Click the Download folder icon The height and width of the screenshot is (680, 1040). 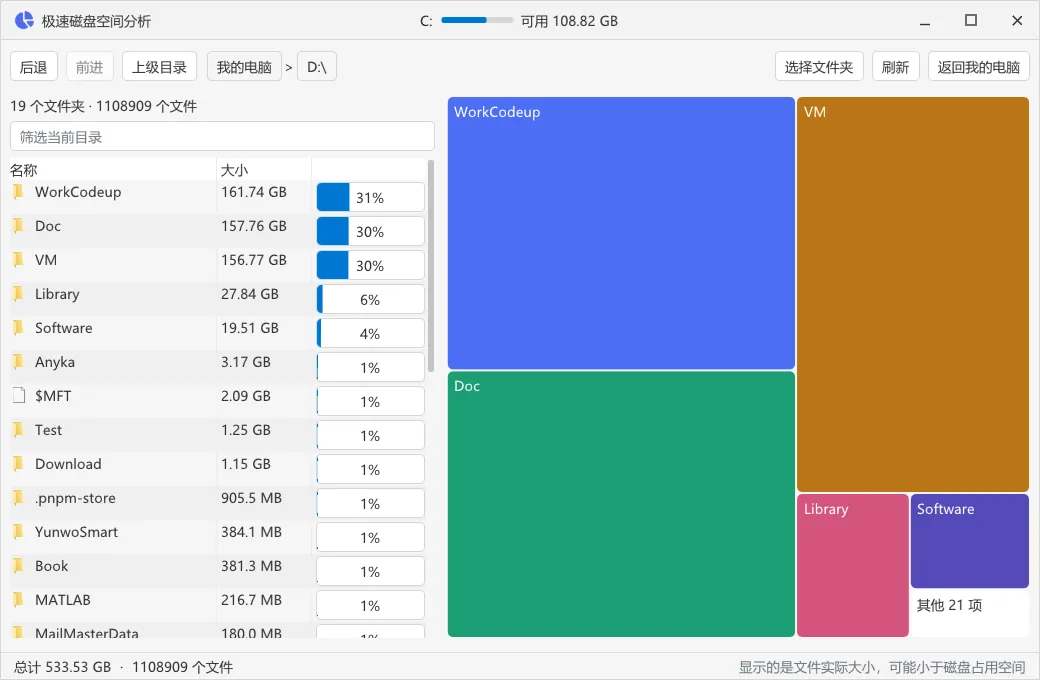[19, 464]
